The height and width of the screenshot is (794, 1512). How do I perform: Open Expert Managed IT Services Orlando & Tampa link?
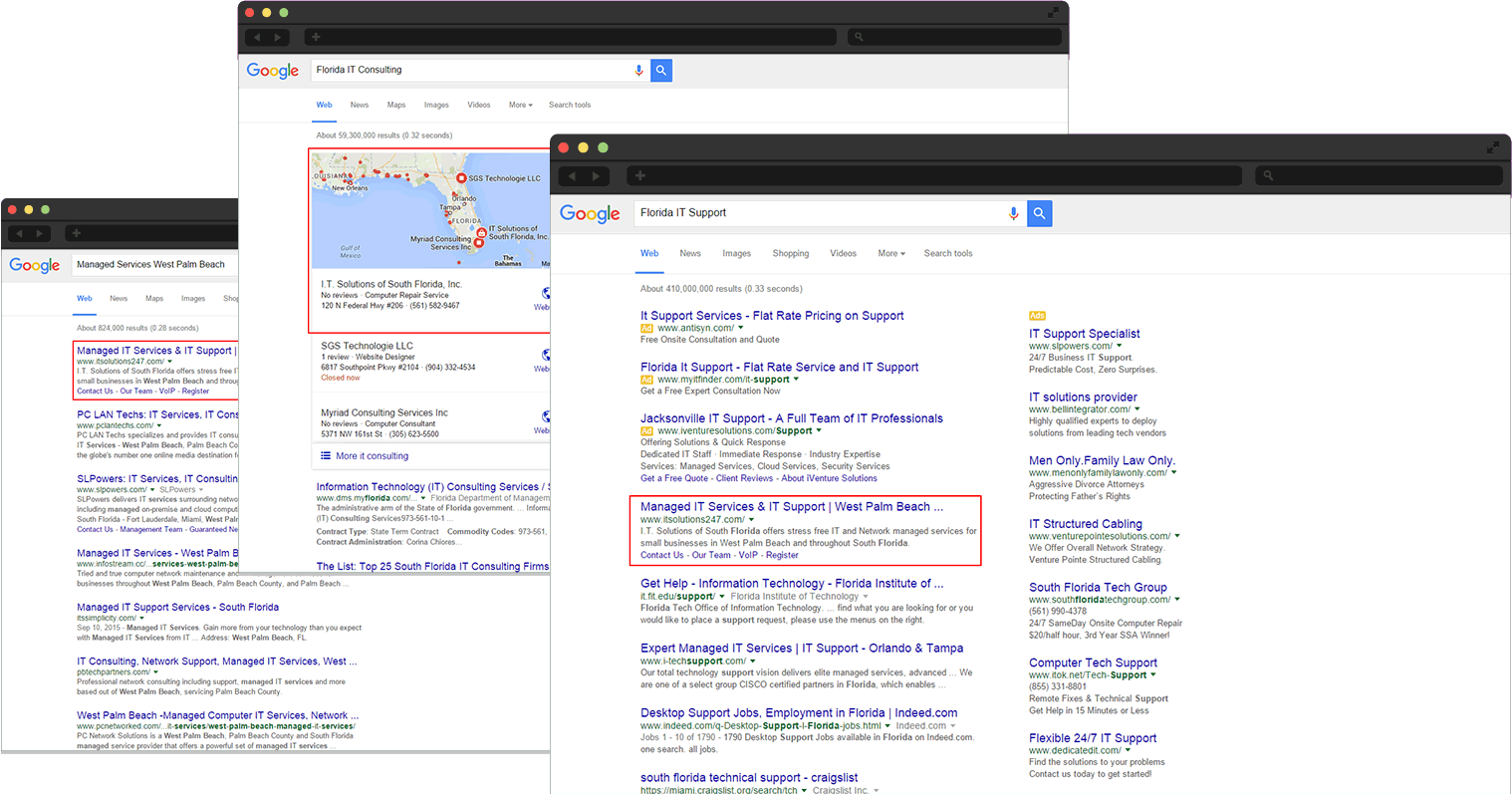coord(802,648)
